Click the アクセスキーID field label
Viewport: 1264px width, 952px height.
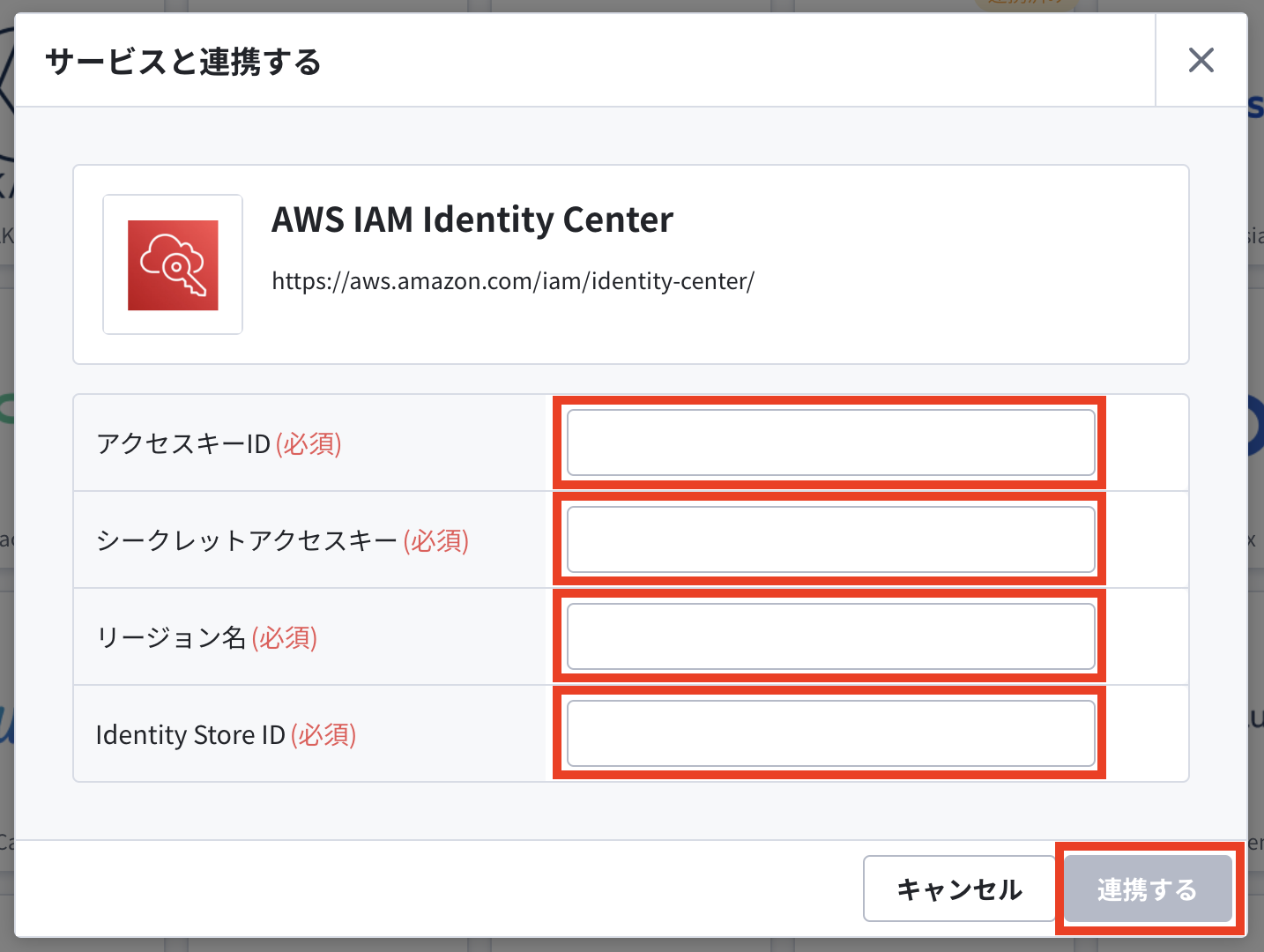pos(183,443)
